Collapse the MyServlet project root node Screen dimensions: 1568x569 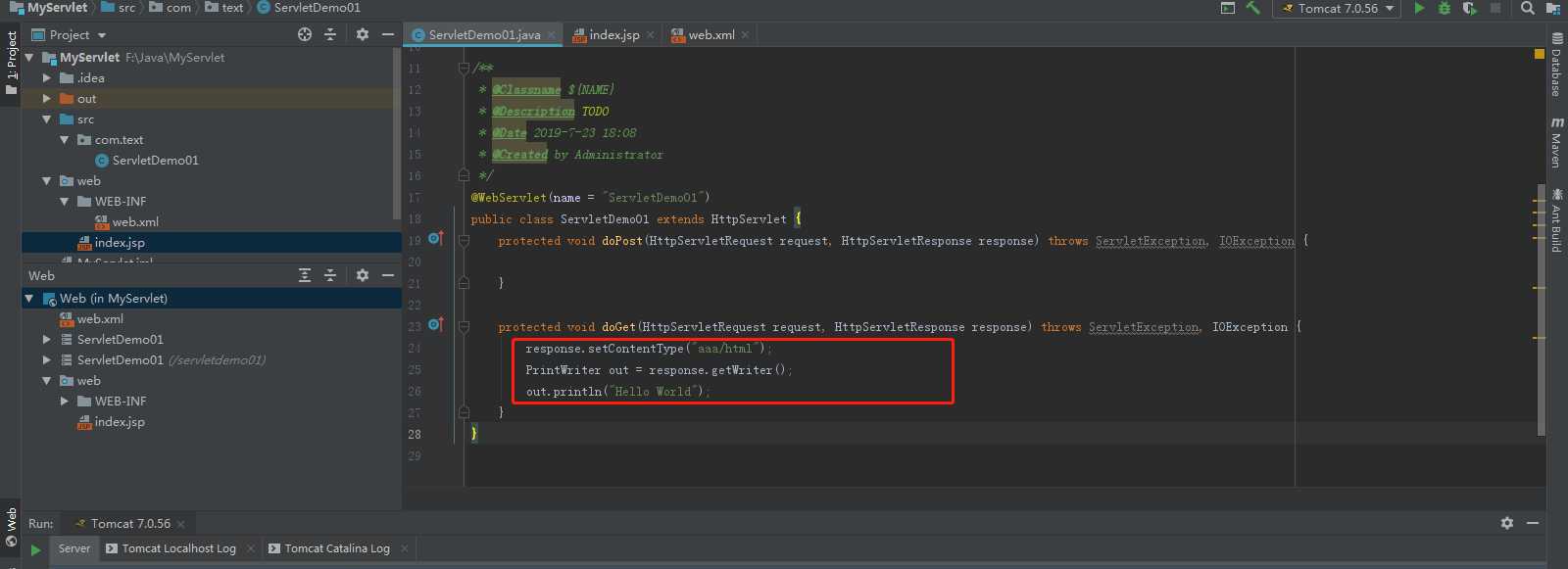point(29,58)
